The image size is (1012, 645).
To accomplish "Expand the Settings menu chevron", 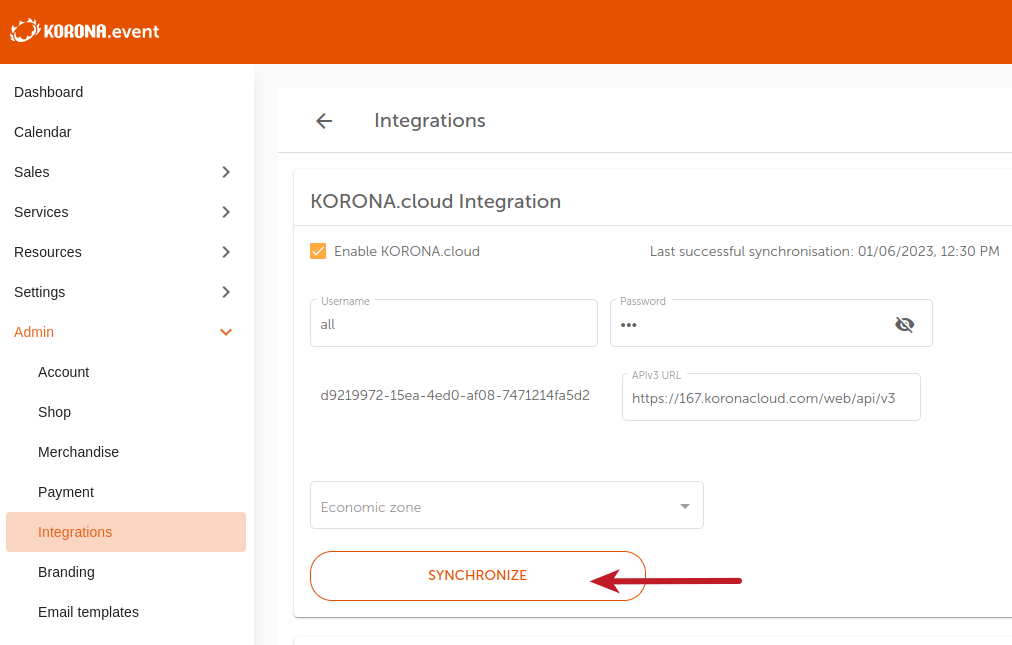I will 226,292.
